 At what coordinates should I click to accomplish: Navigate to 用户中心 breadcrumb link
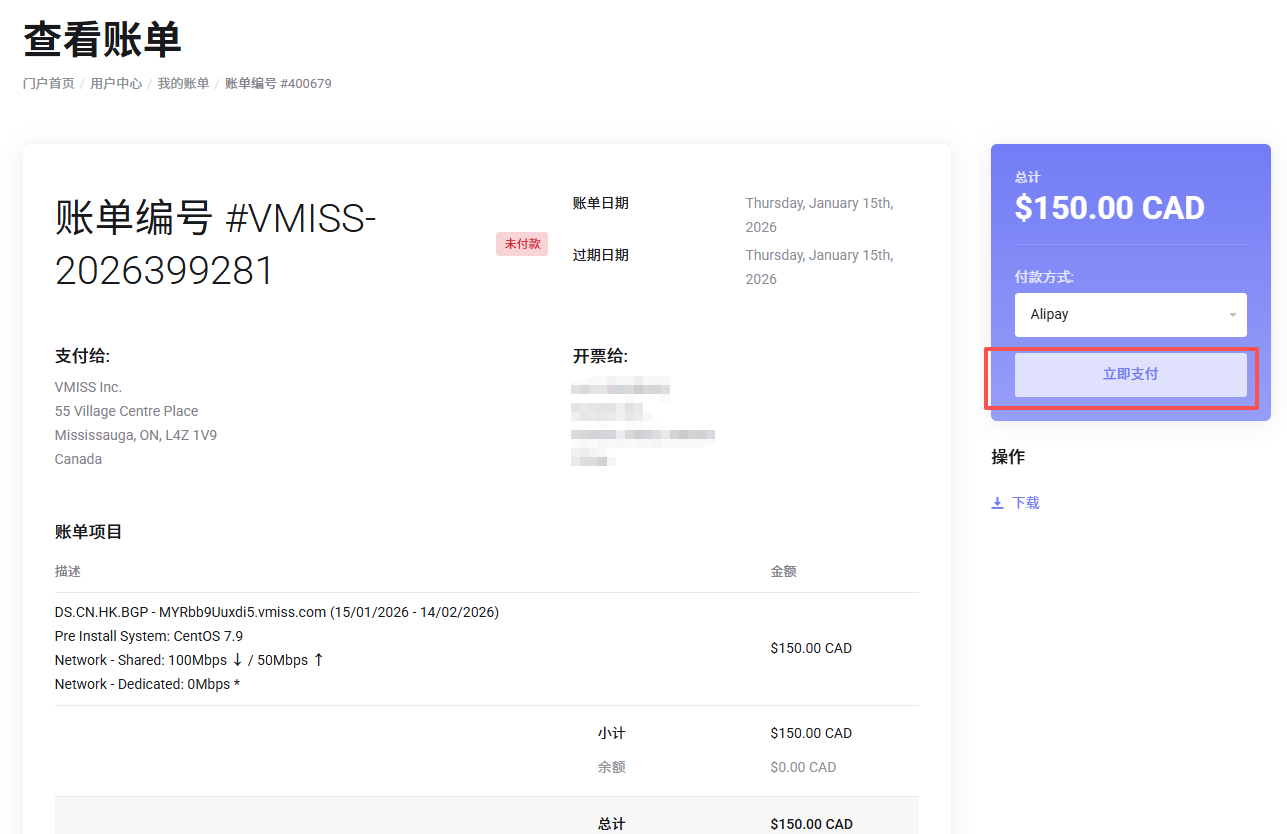pos(116,84)
